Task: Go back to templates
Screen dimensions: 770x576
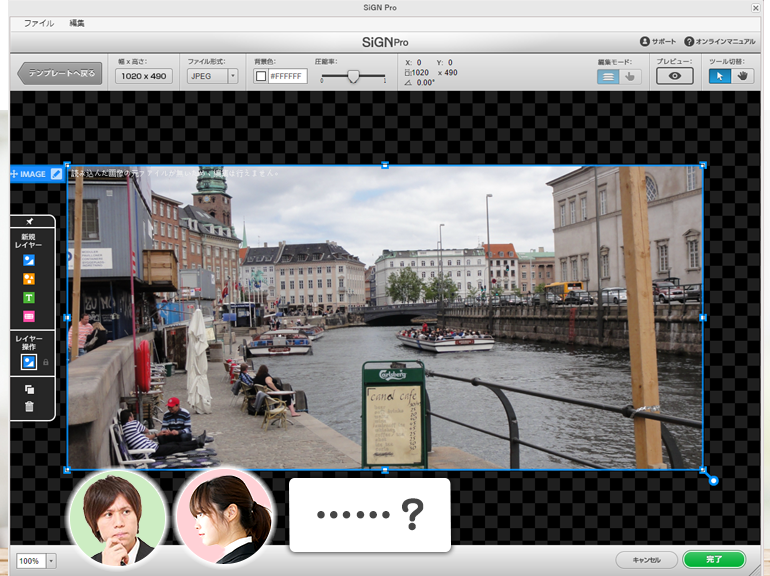Action: (x=60, y=73)
